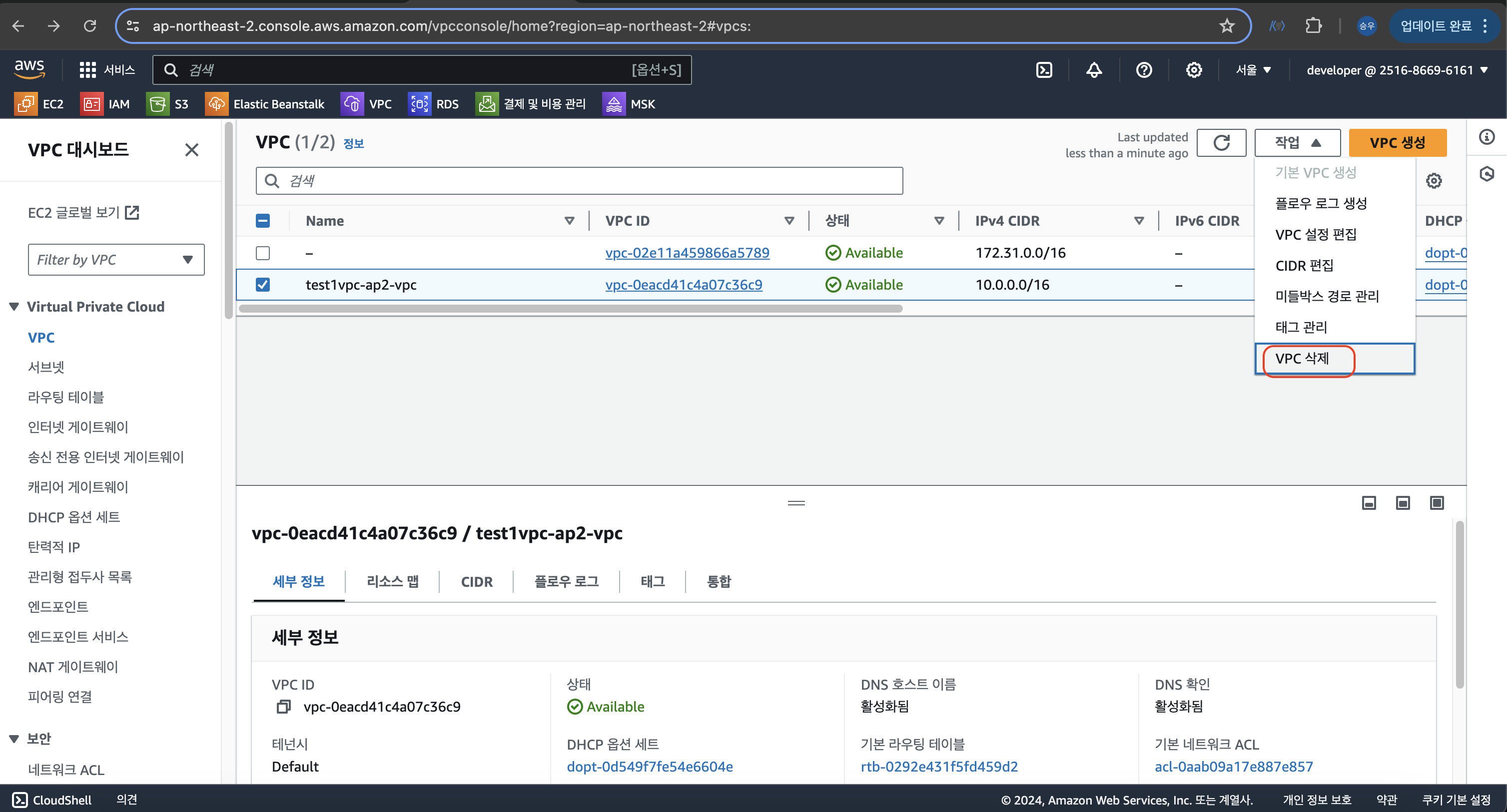Screen dimensions: 1507x812
Task: Click the MSK service shortcut icon
Action: [614, 104]
